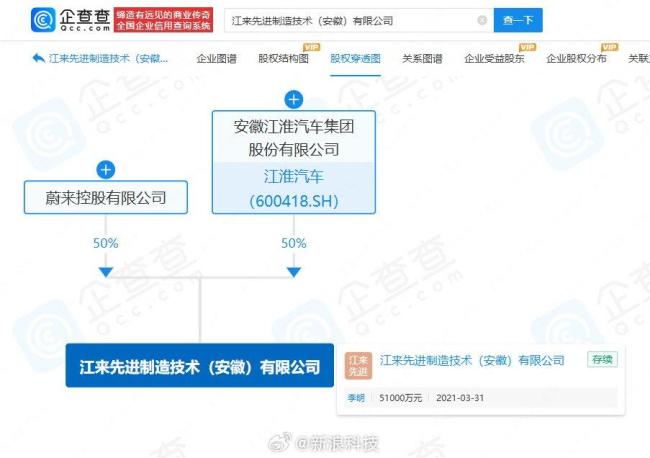
Task: Open the 江来先进制造技术 company link in the card
Action: click(x=472, y=360)
